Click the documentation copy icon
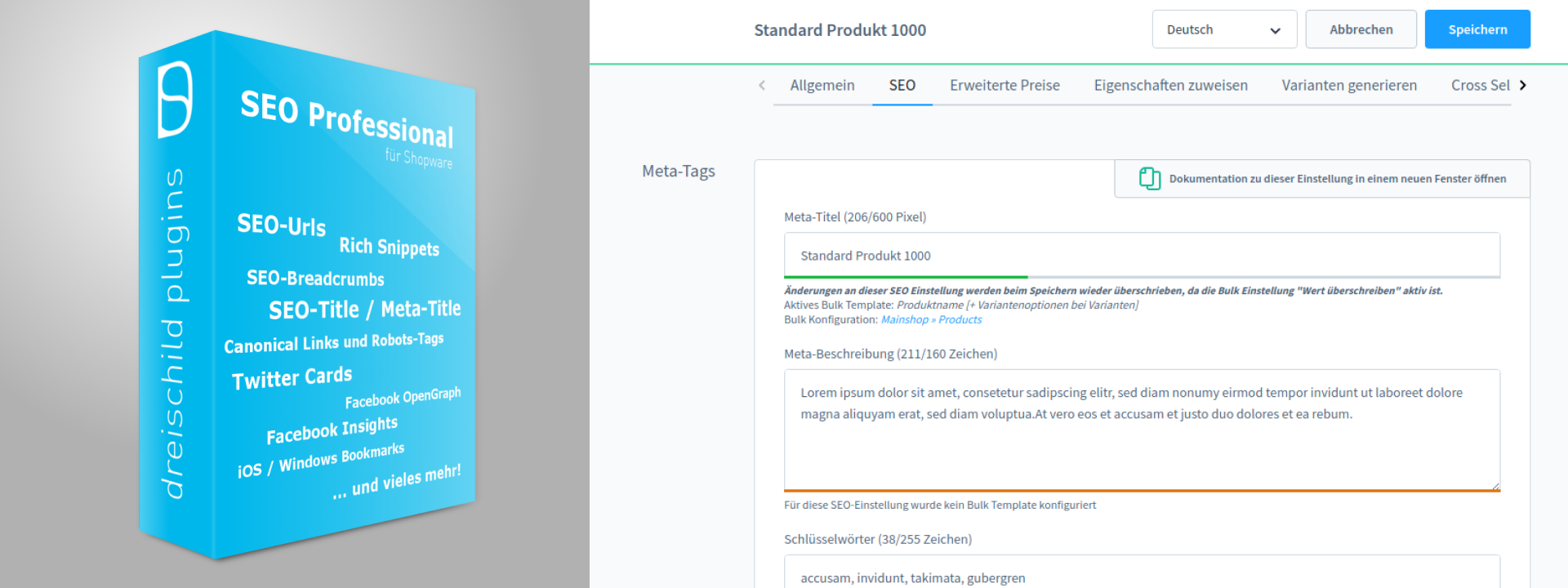The width and height of the screenshot is (1568, 588). click(1150, 178)
